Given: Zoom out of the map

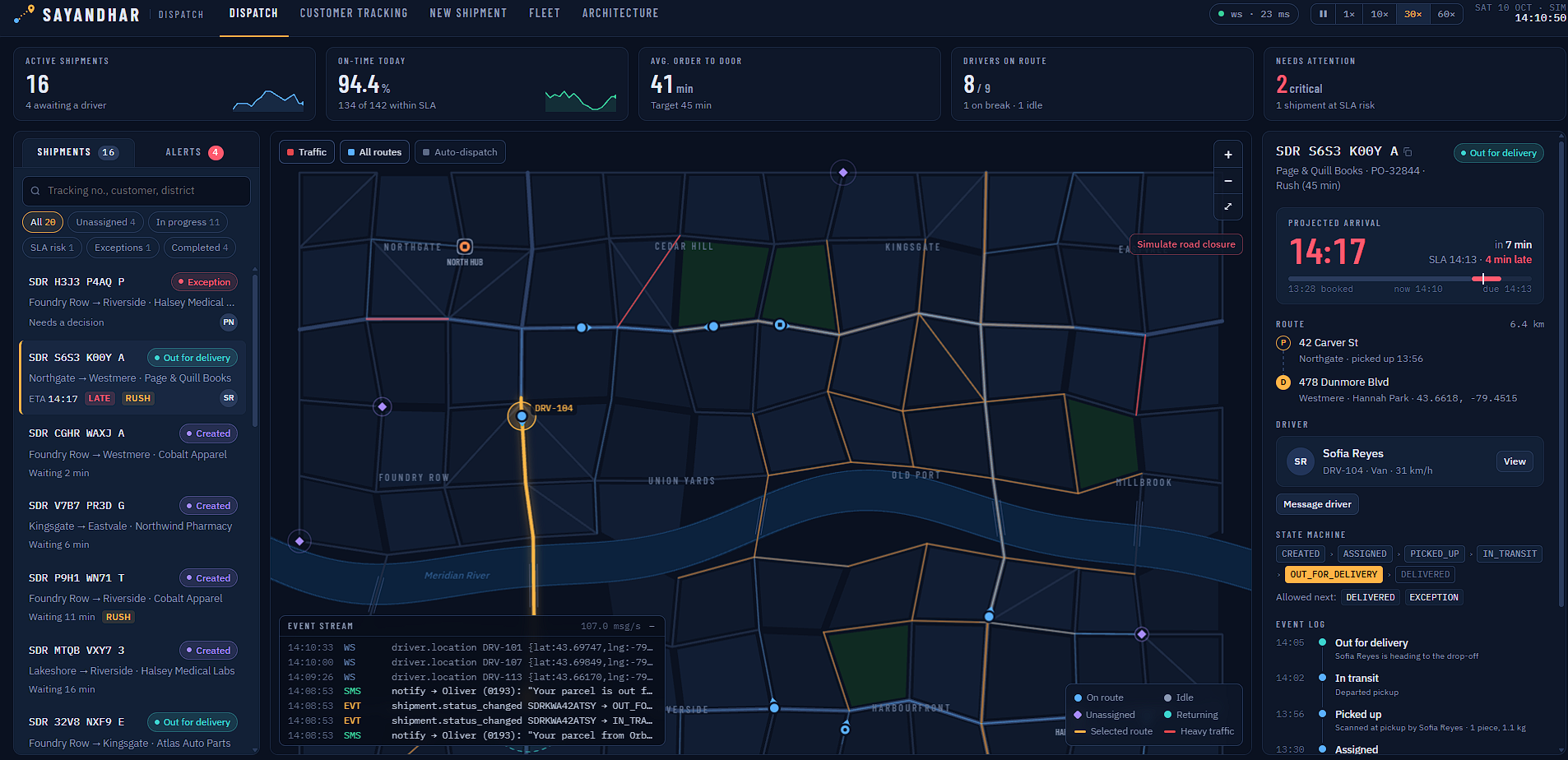Looking at the screenshot, I should [x=1227, y=181].
